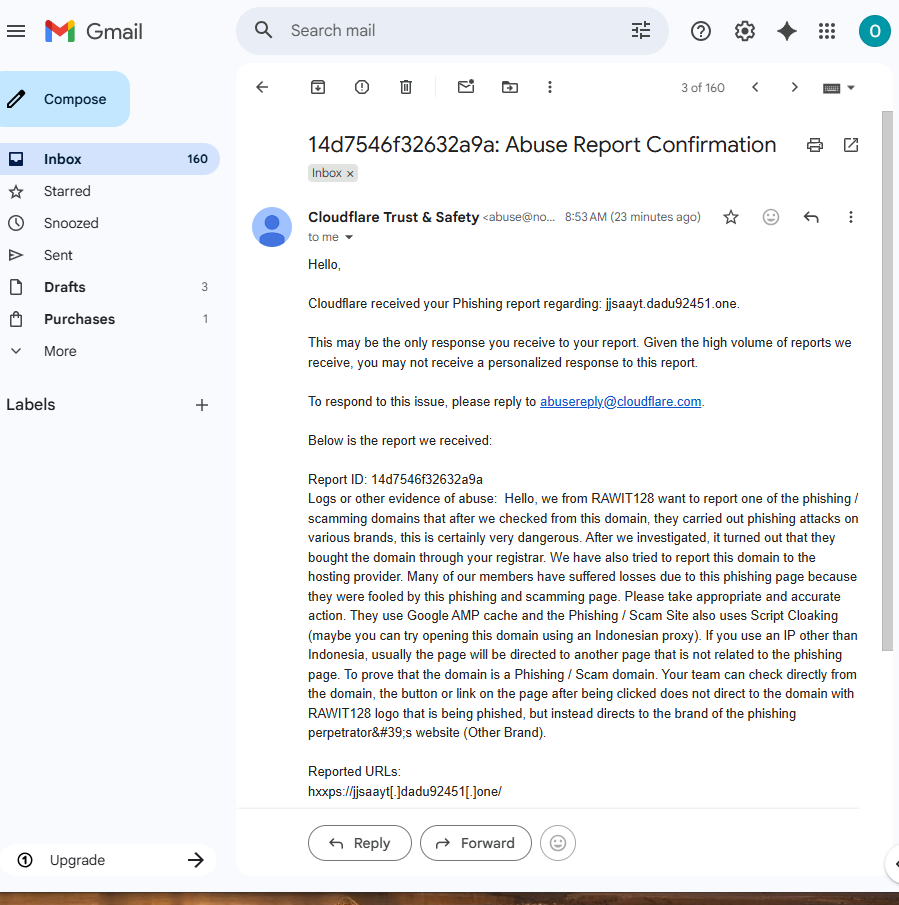
Task: Expand More in the sidebar
Action: [x=60, y=351]
